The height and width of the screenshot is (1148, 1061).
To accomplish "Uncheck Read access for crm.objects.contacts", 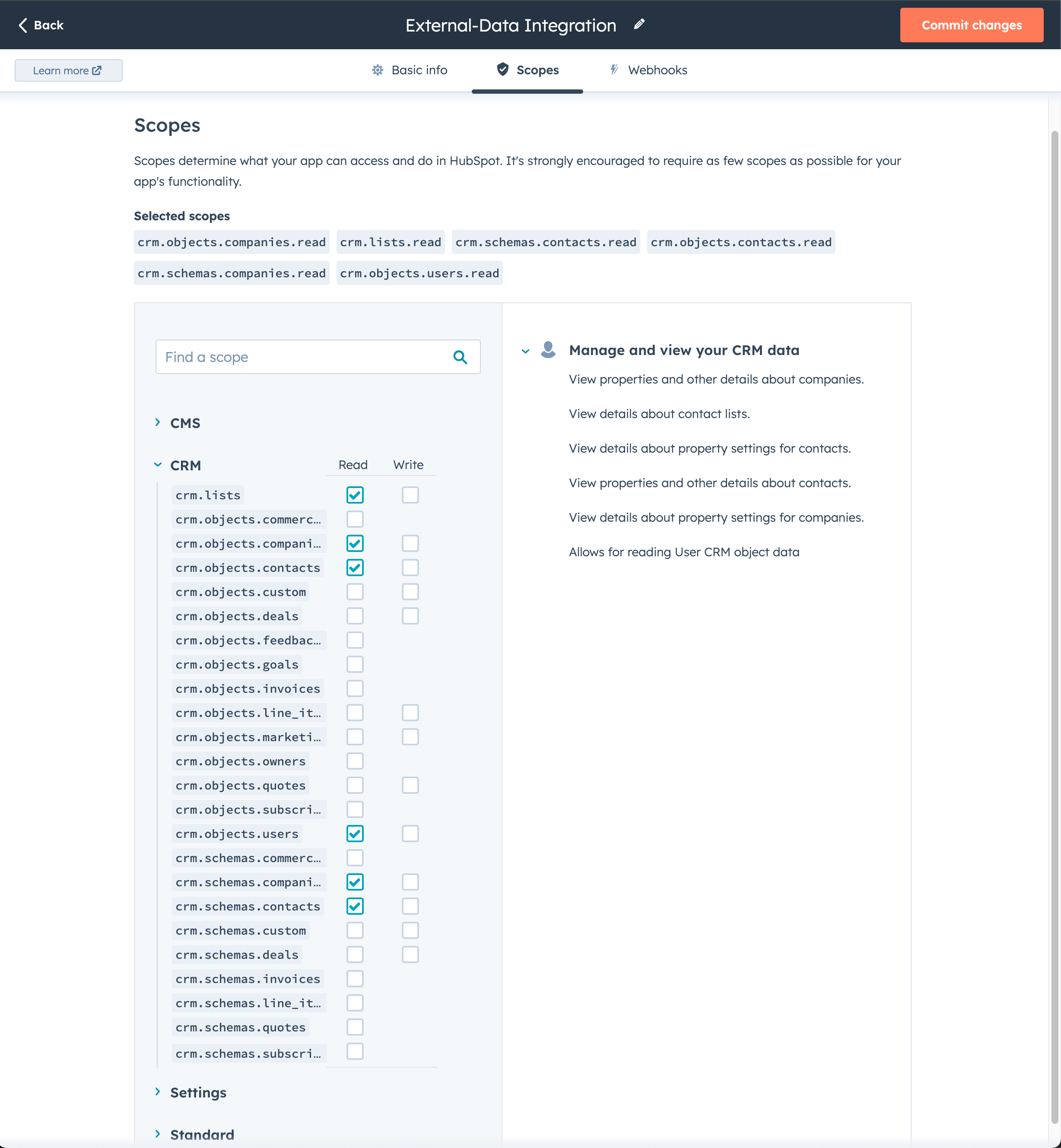I will tap(355, 567).
